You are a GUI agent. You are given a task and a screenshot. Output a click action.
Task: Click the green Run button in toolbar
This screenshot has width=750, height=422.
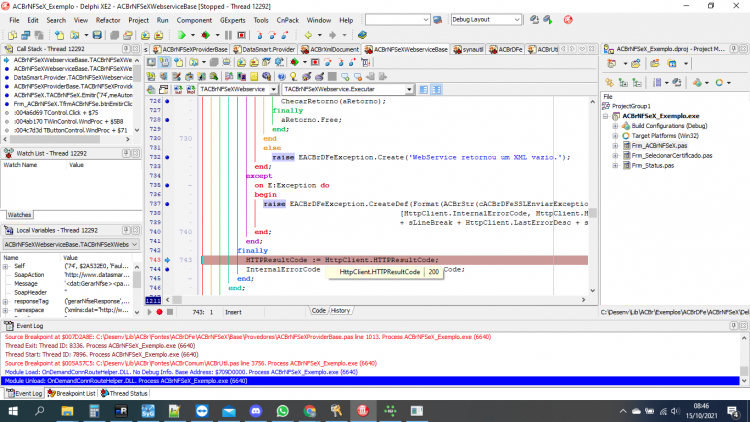pyautogui.click(x=181, y=35)
